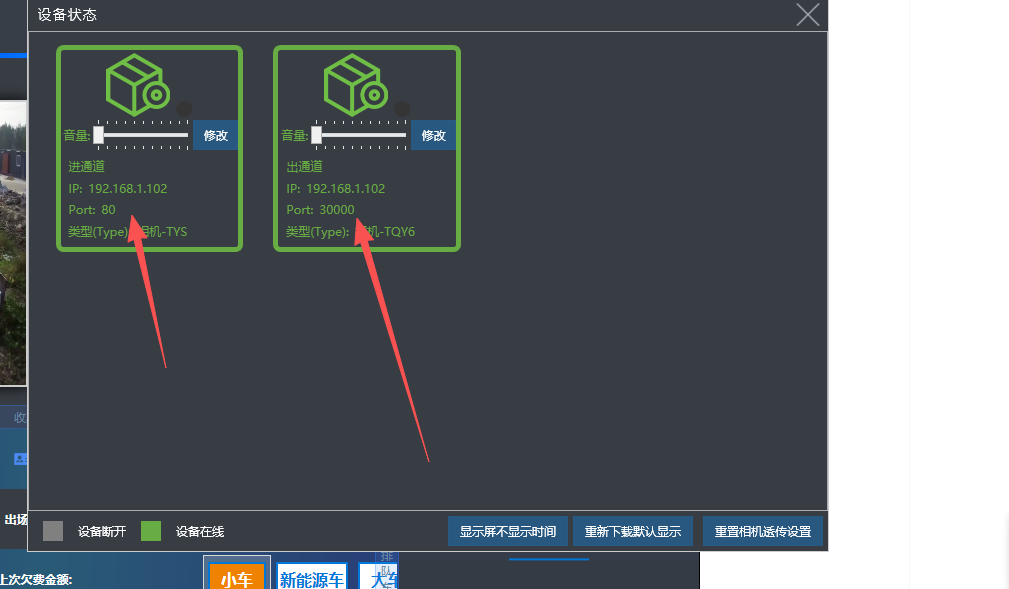The height and width of the screenshot is (589, 1009).
Task: Click the 出通道 channel name label
Action: tap(304, 167)
